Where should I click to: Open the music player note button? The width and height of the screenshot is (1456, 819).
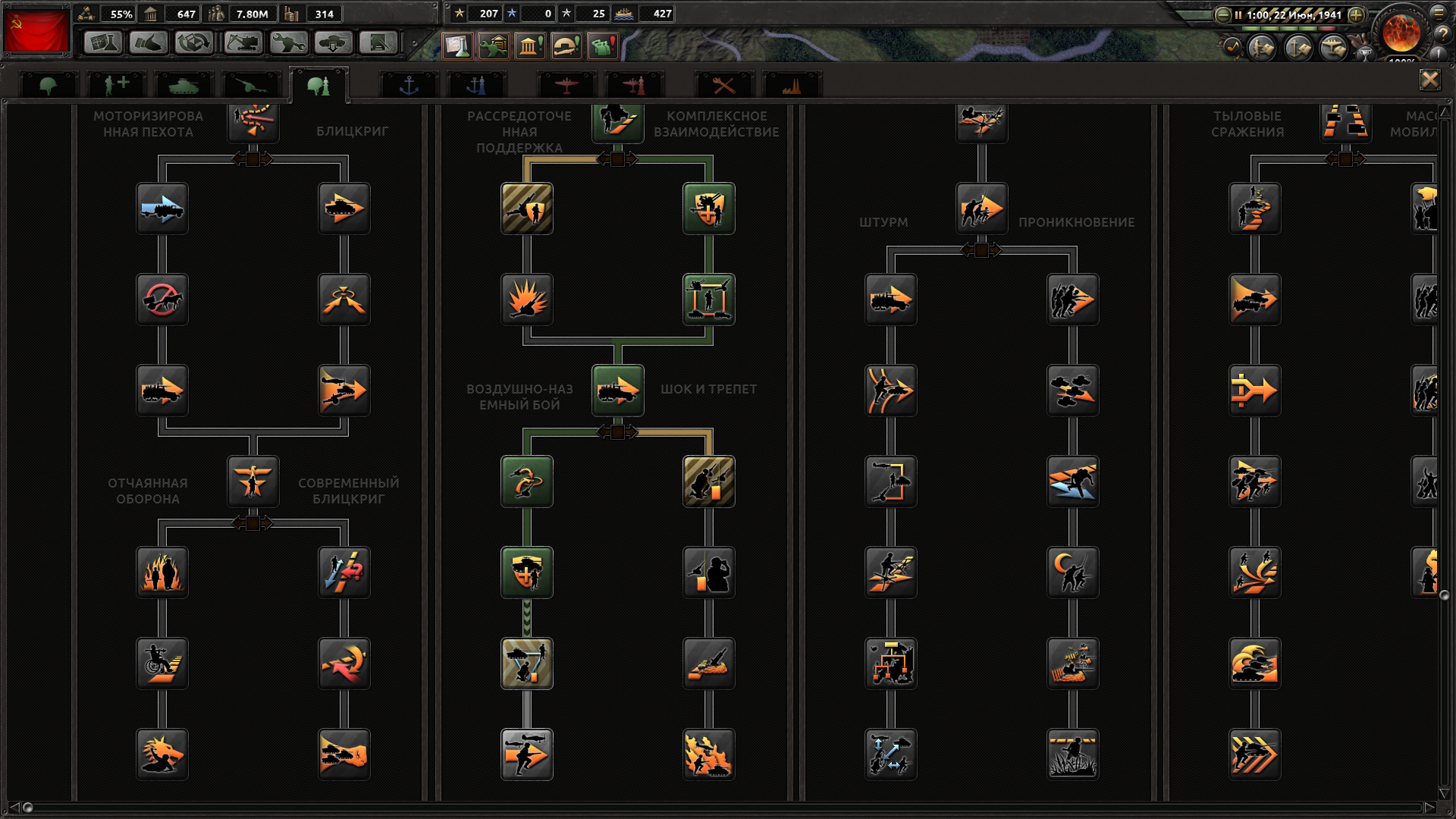click(1232, 47)
